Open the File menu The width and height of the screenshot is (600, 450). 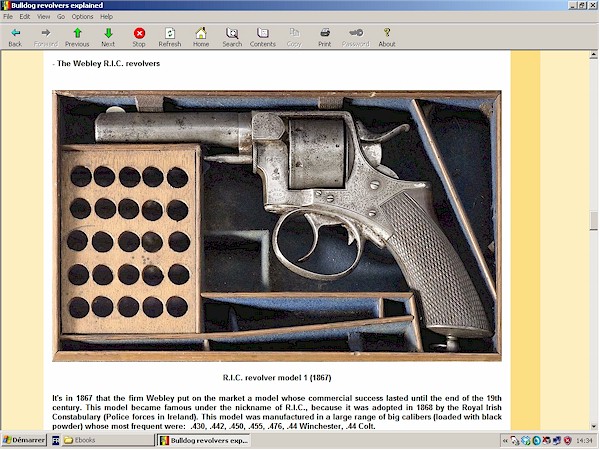click(8, 17)
